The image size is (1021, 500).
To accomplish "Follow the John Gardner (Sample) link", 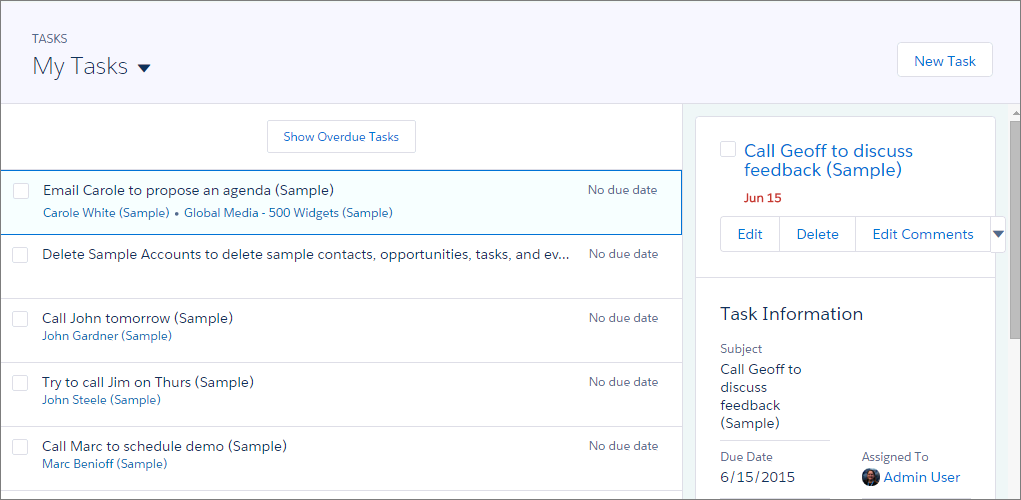I will tap(107, 336).
